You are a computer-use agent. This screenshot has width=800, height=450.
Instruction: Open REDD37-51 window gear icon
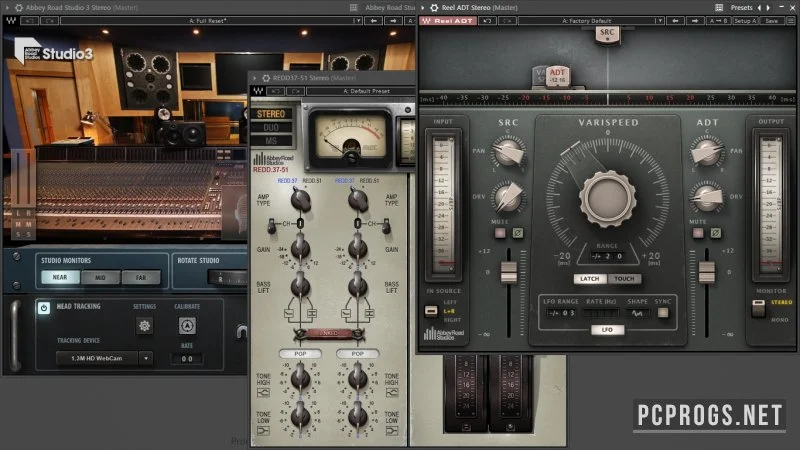click(266, 78)
